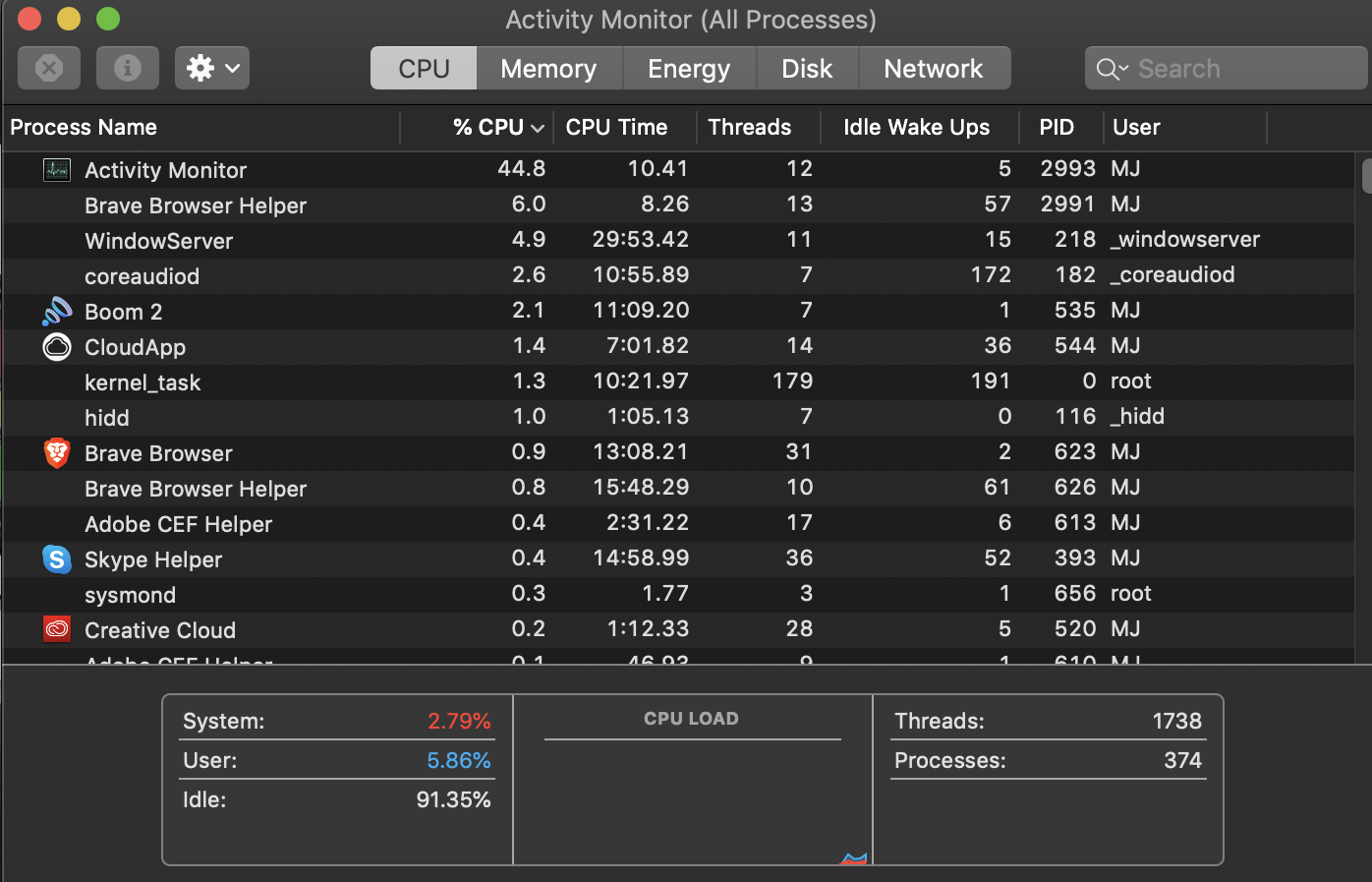Switch to the CPU tab

[424, 69]
